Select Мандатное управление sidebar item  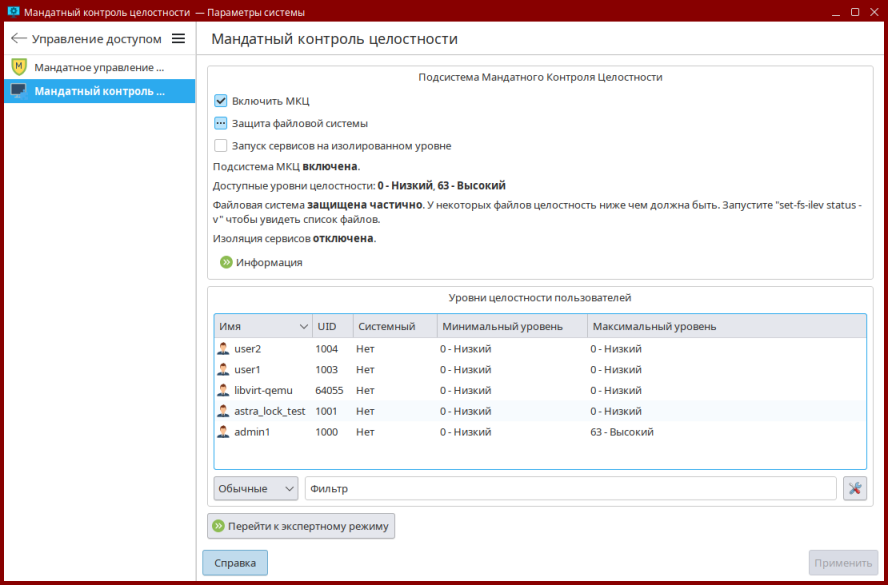click(98, 67)
